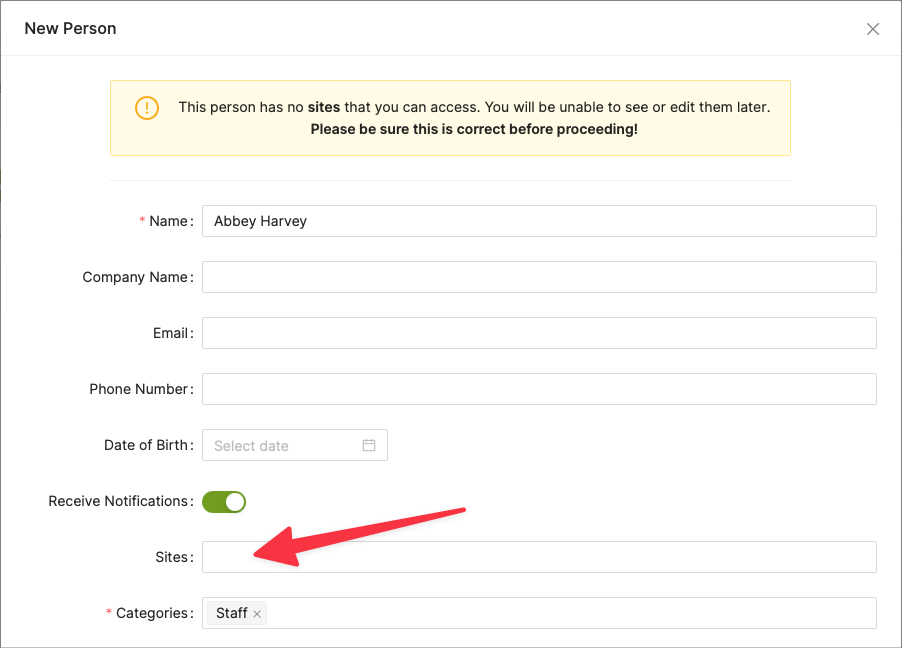Click the New Person dialog title

(x=70, y=28)
